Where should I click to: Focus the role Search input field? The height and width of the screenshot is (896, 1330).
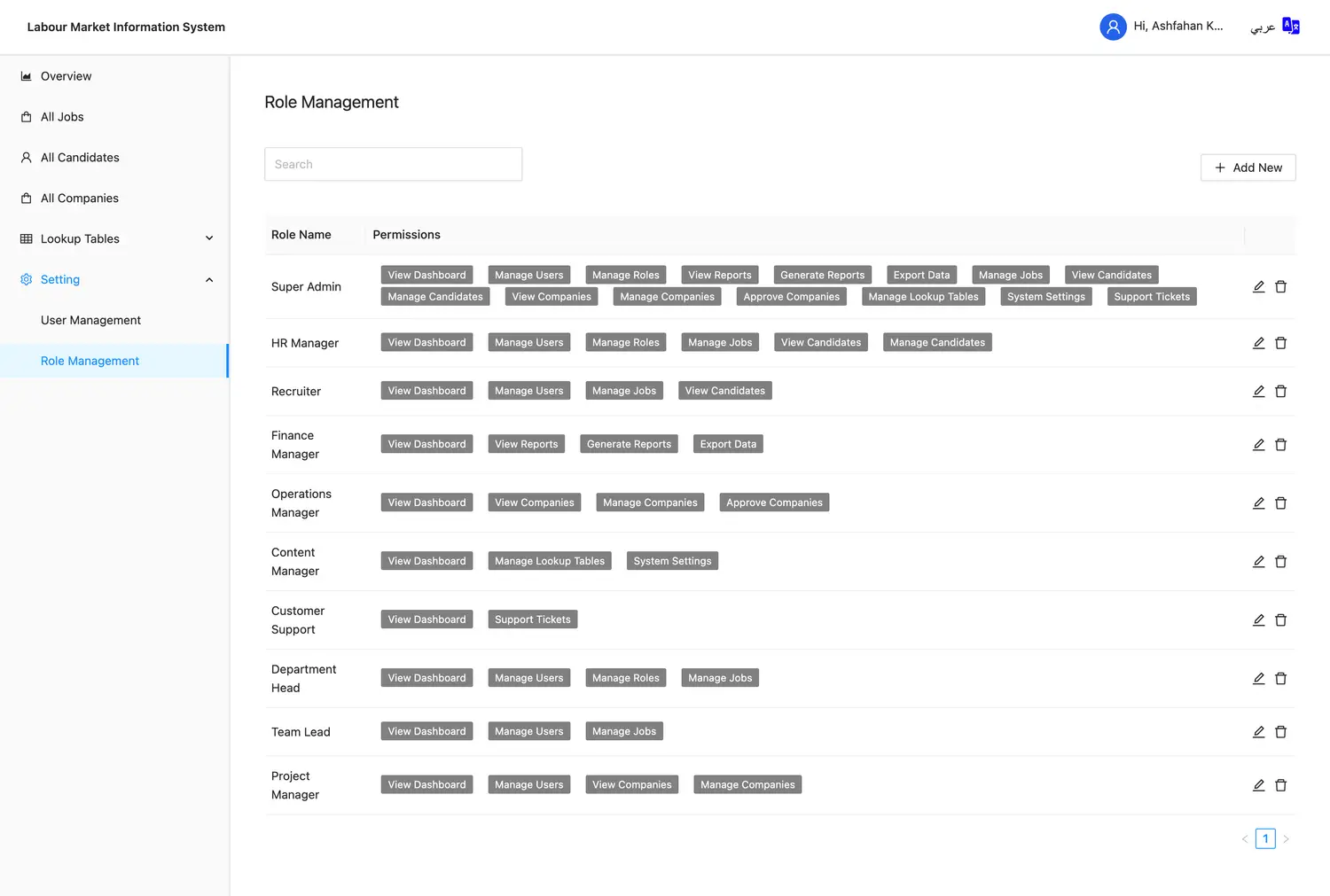(393, 164)
